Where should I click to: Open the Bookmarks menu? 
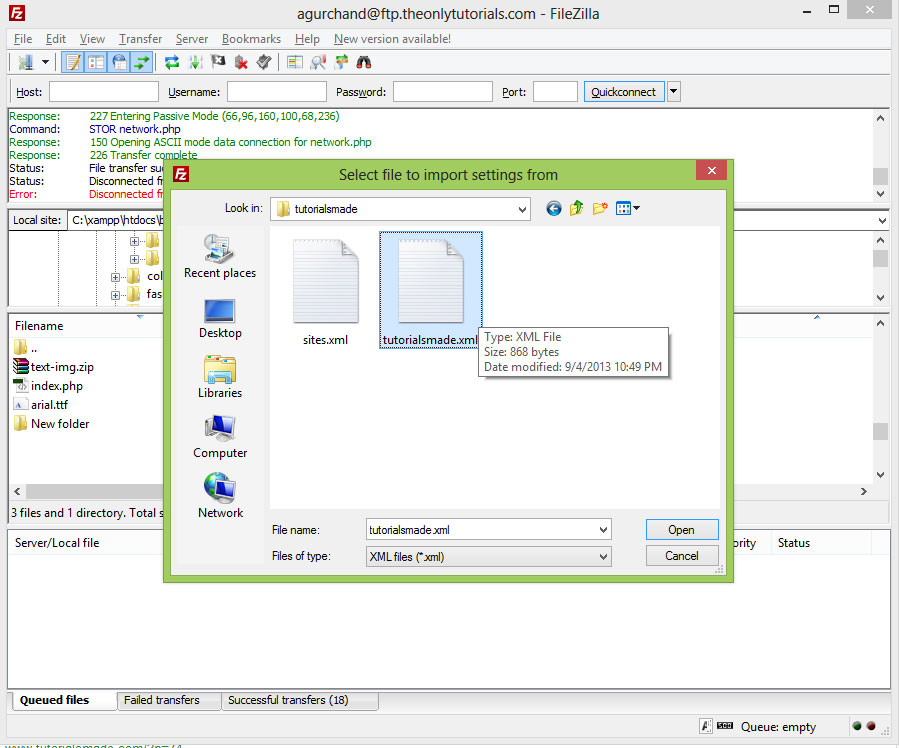251,38
